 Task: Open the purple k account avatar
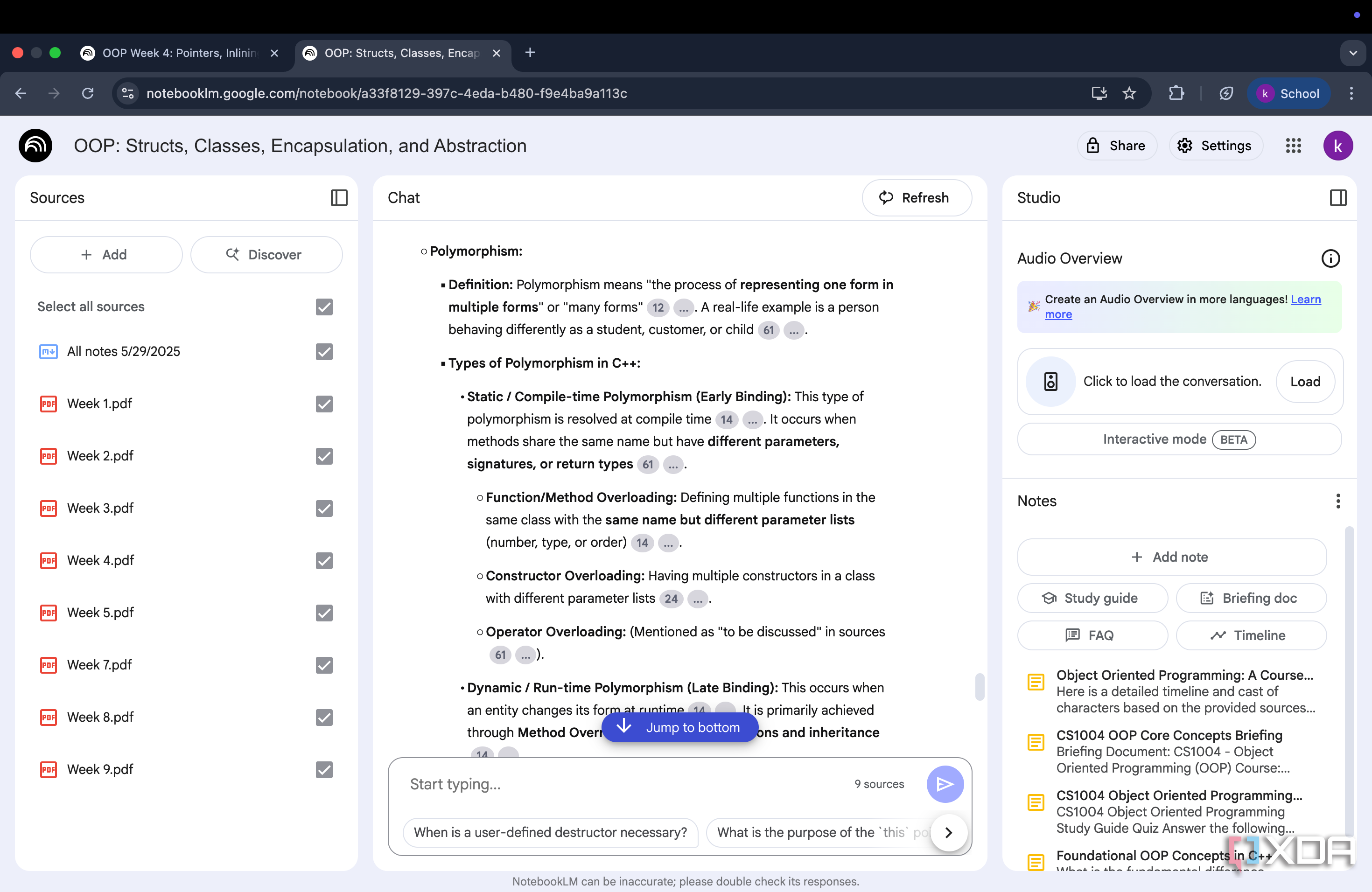tap(1337, 146)
